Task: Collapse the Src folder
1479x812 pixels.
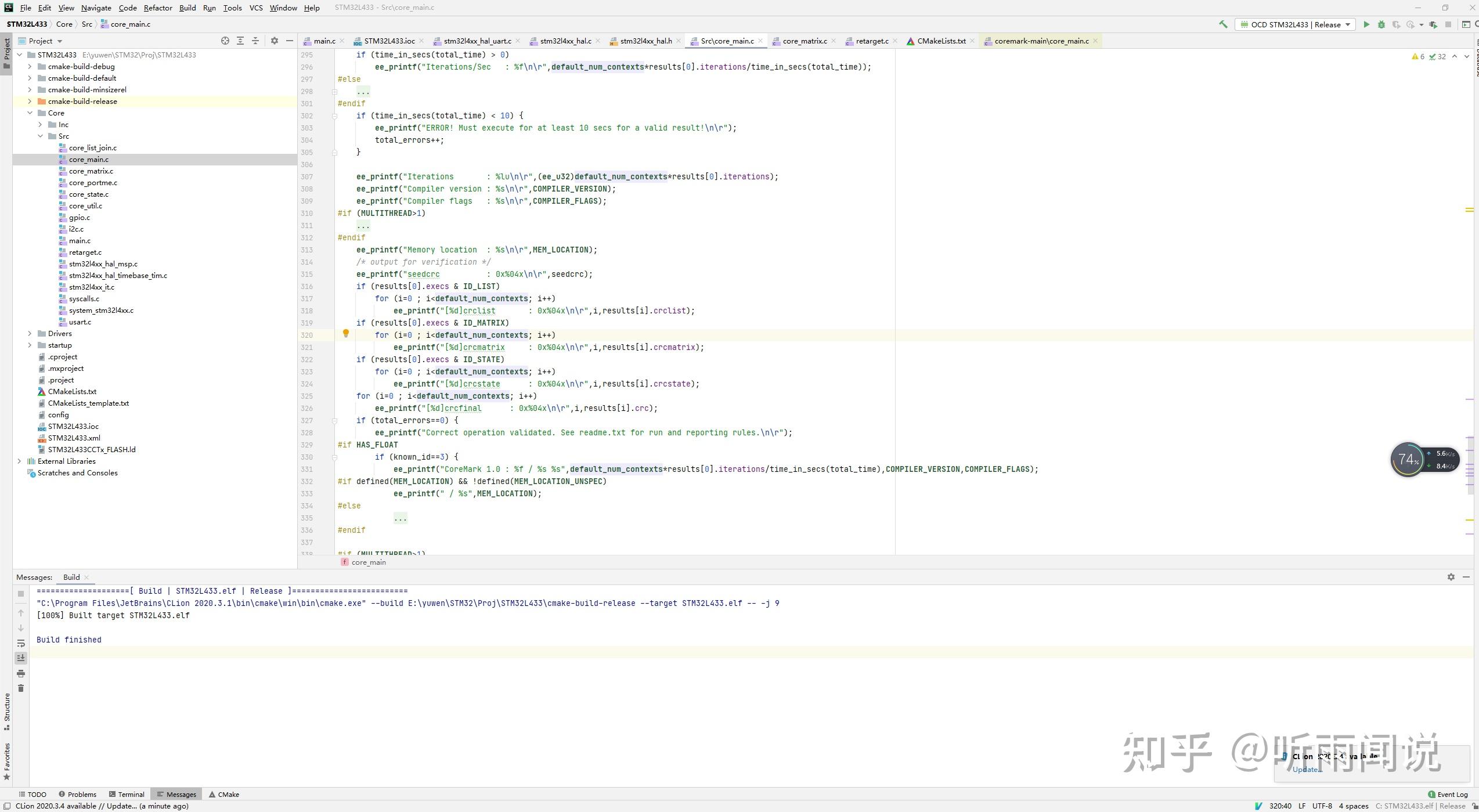Action: pos(40,136)
